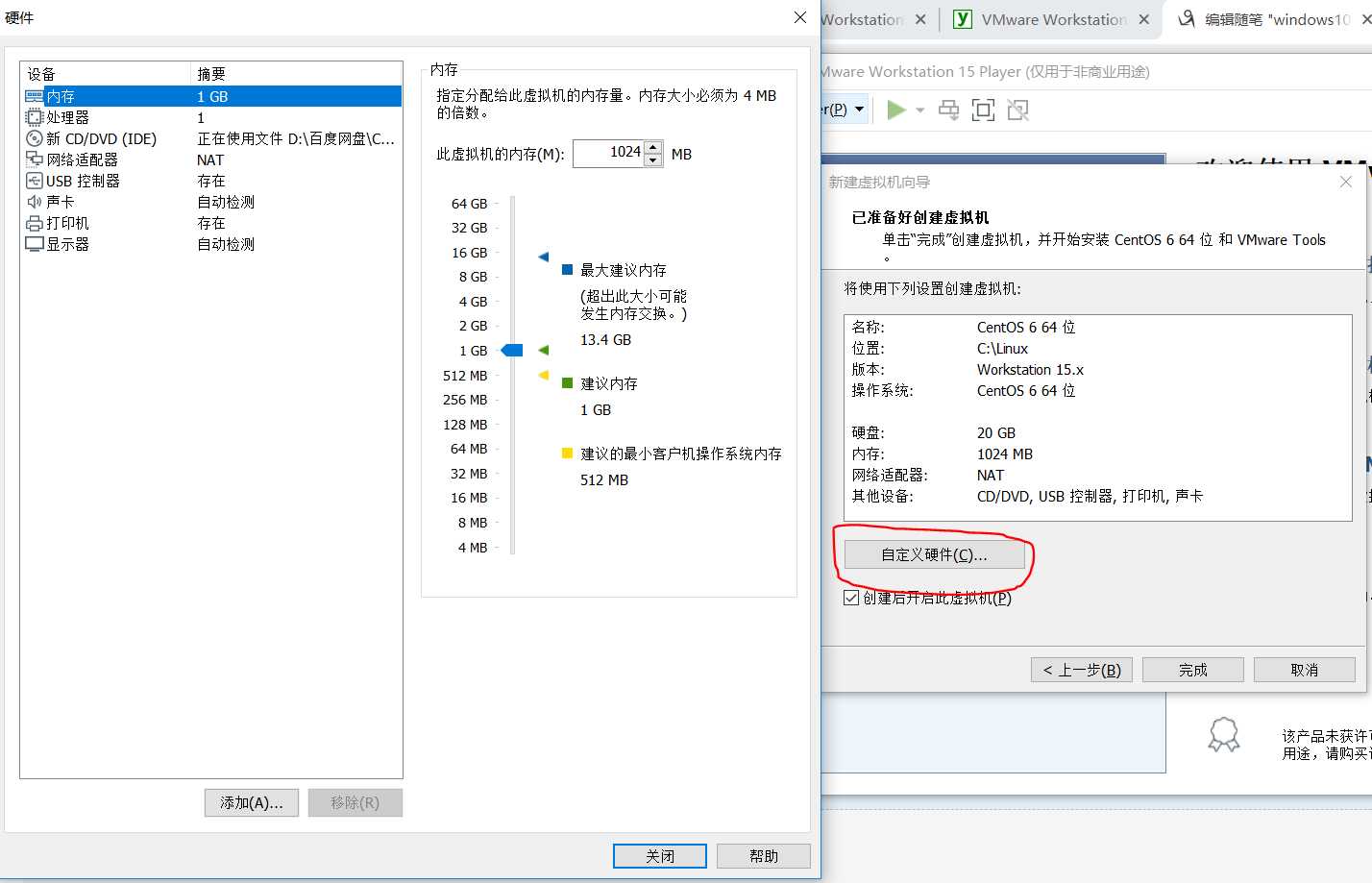Select the sound card (声卡) icon

click(35, 202)
